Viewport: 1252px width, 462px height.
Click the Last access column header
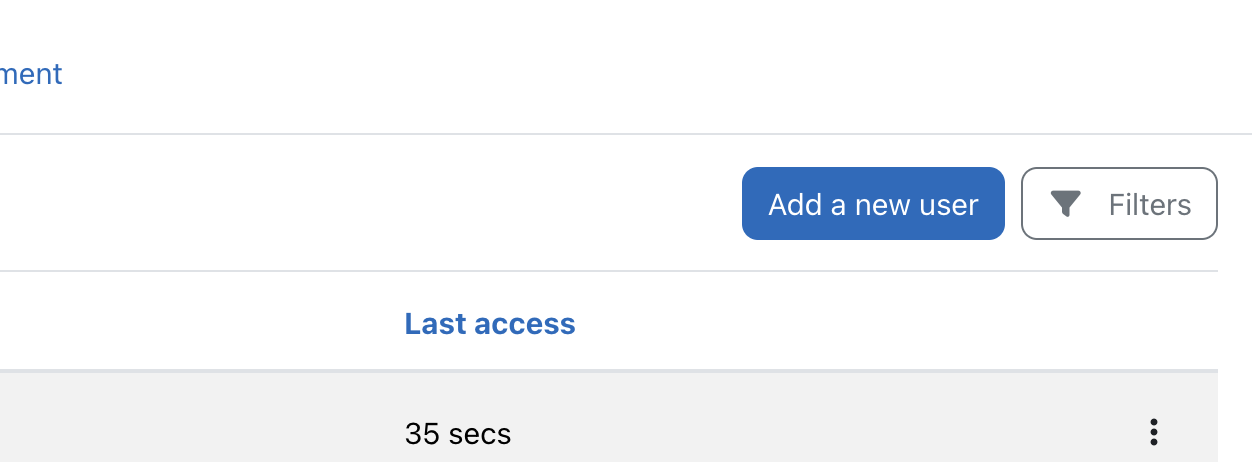490,324
